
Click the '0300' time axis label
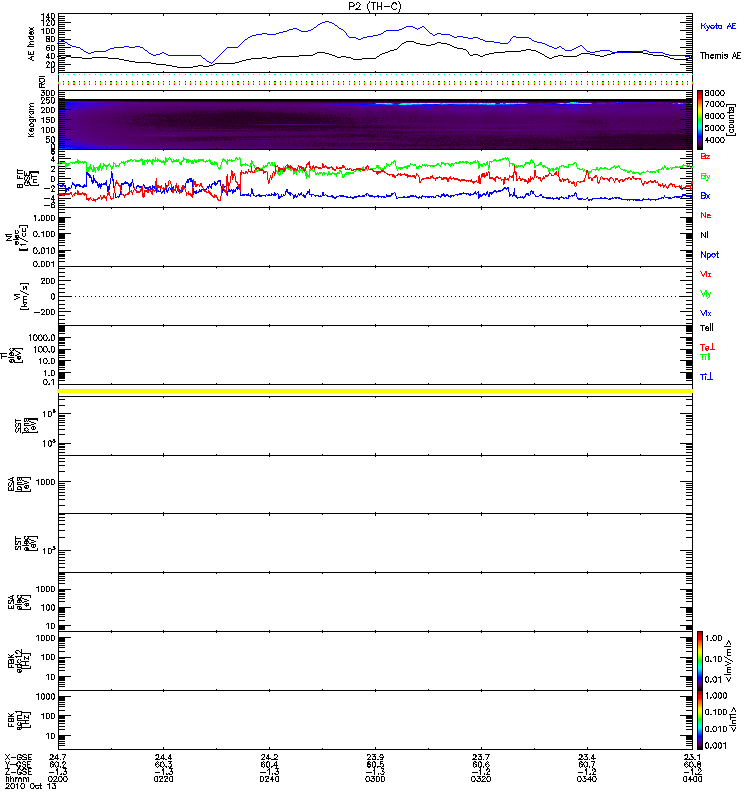point(375,779)
